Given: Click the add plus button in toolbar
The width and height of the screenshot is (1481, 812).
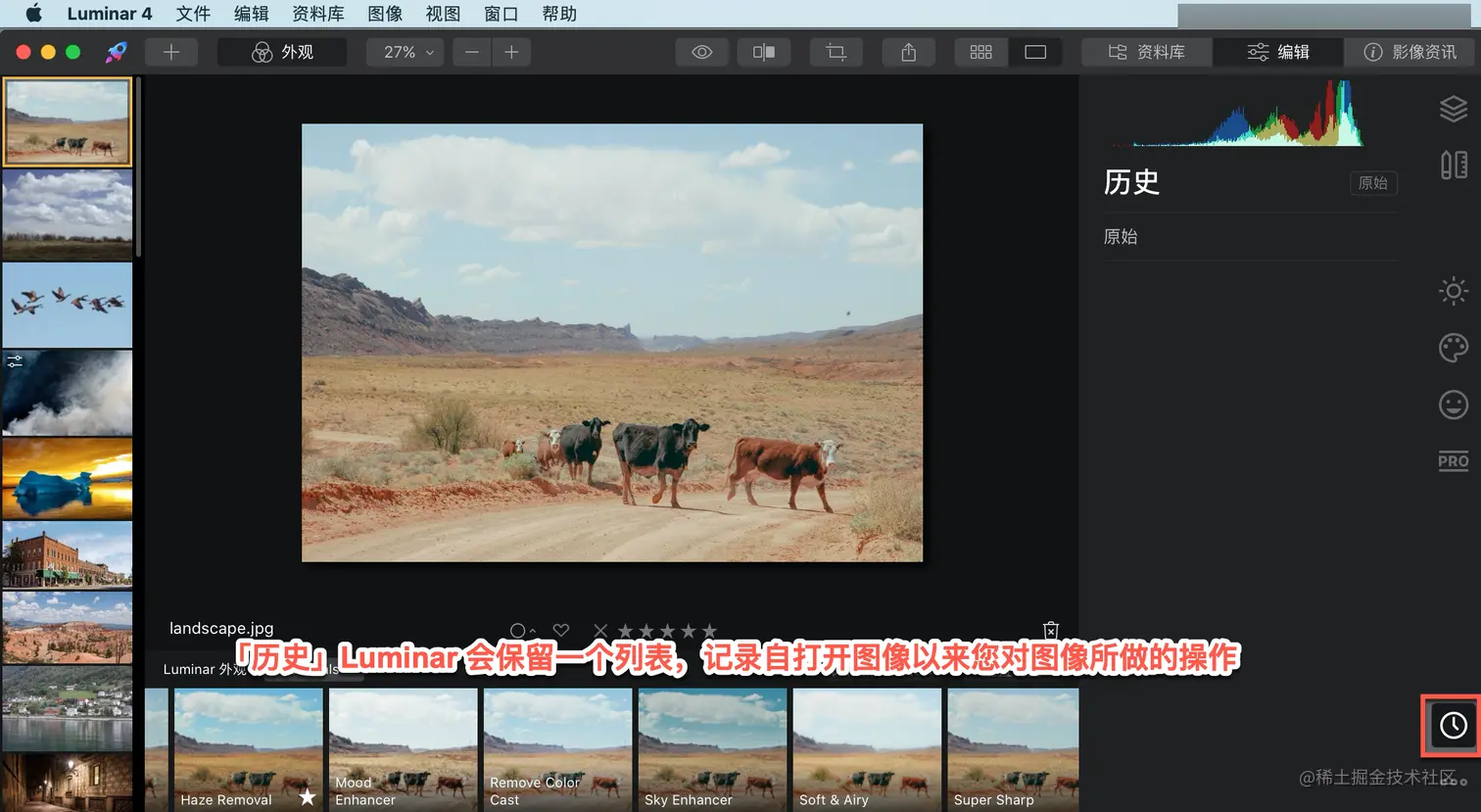Looking at the screenshot, I should tap(171, 52).
